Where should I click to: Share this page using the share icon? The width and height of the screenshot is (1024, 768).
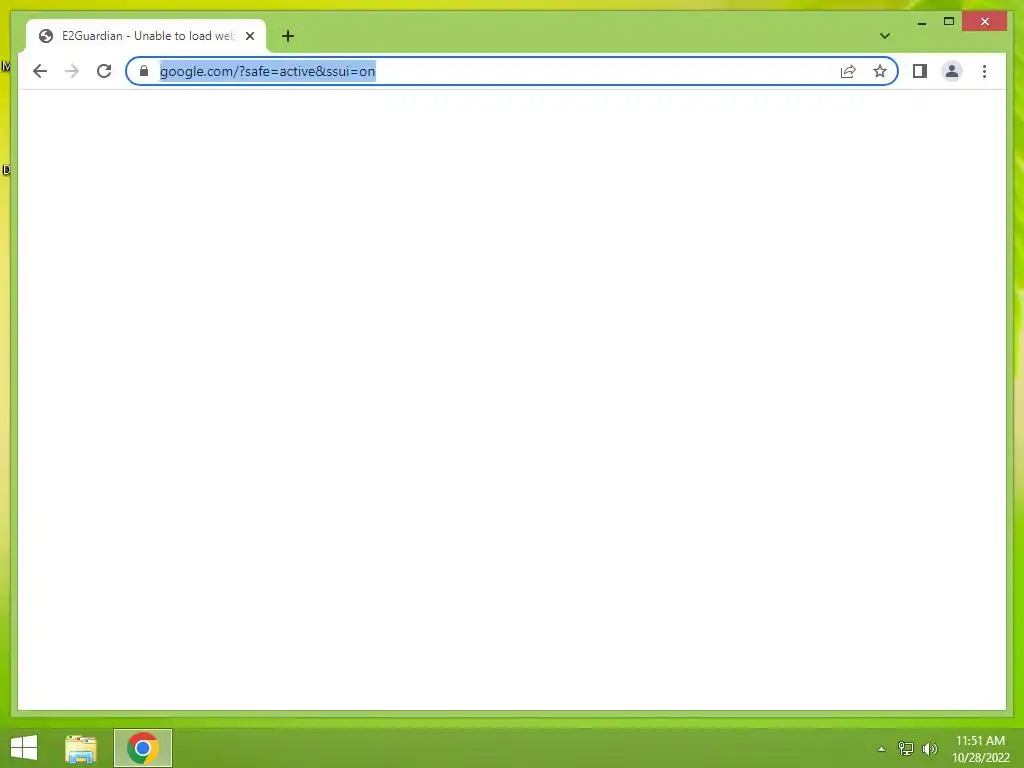point(848,71)
